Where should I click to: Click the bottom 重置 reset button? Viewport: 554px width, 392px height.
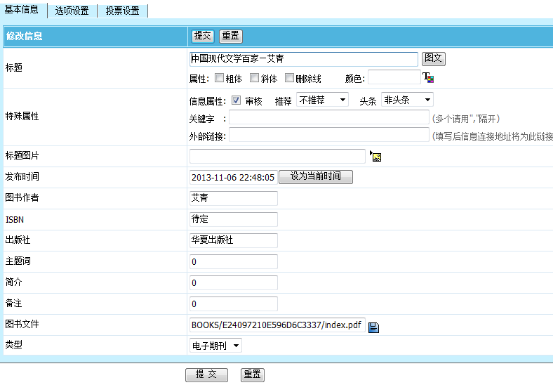pos(253,375)
